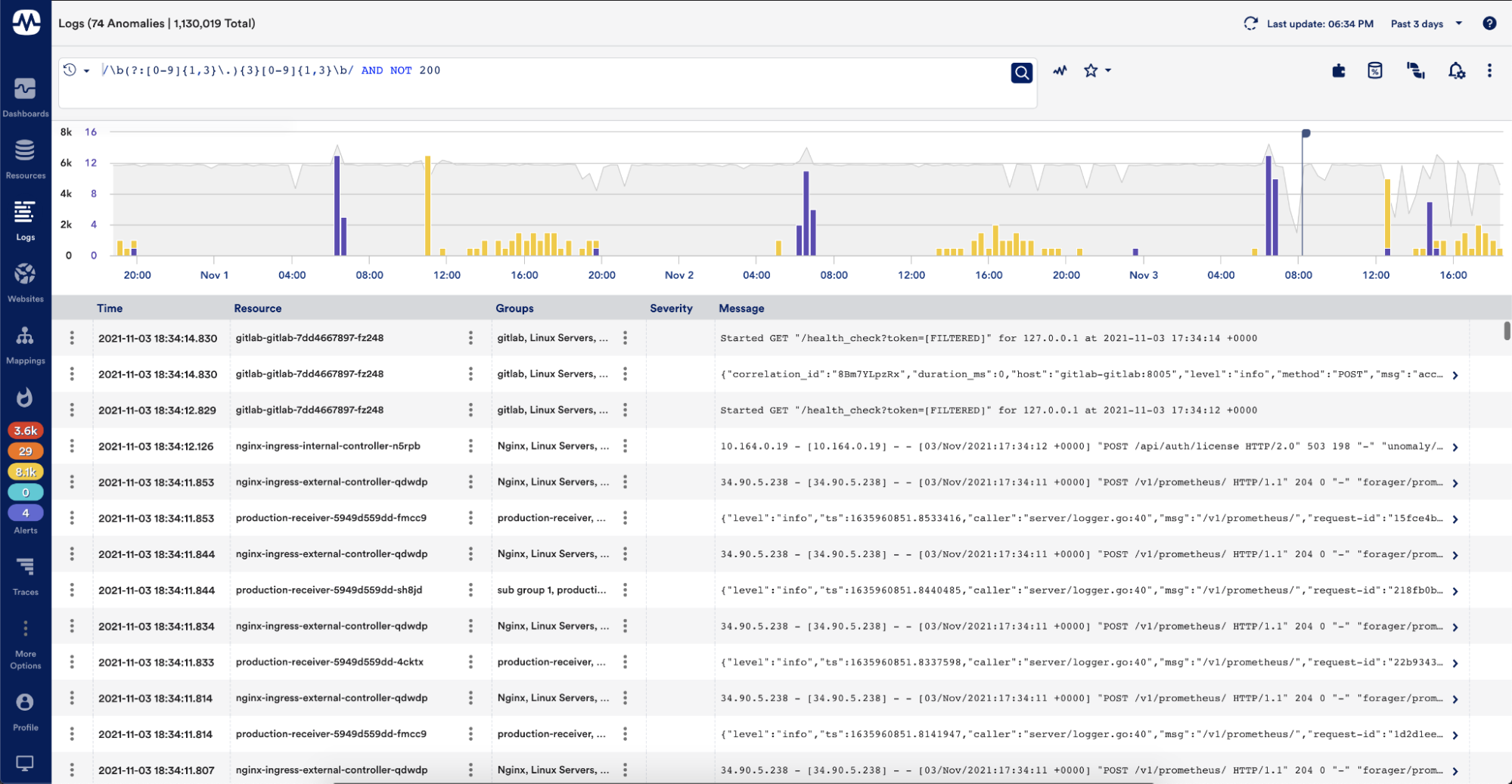The image size is (1512, 784).
Task: Click the Last update 06:34 PM text
Action: [x=1320, y=23]
